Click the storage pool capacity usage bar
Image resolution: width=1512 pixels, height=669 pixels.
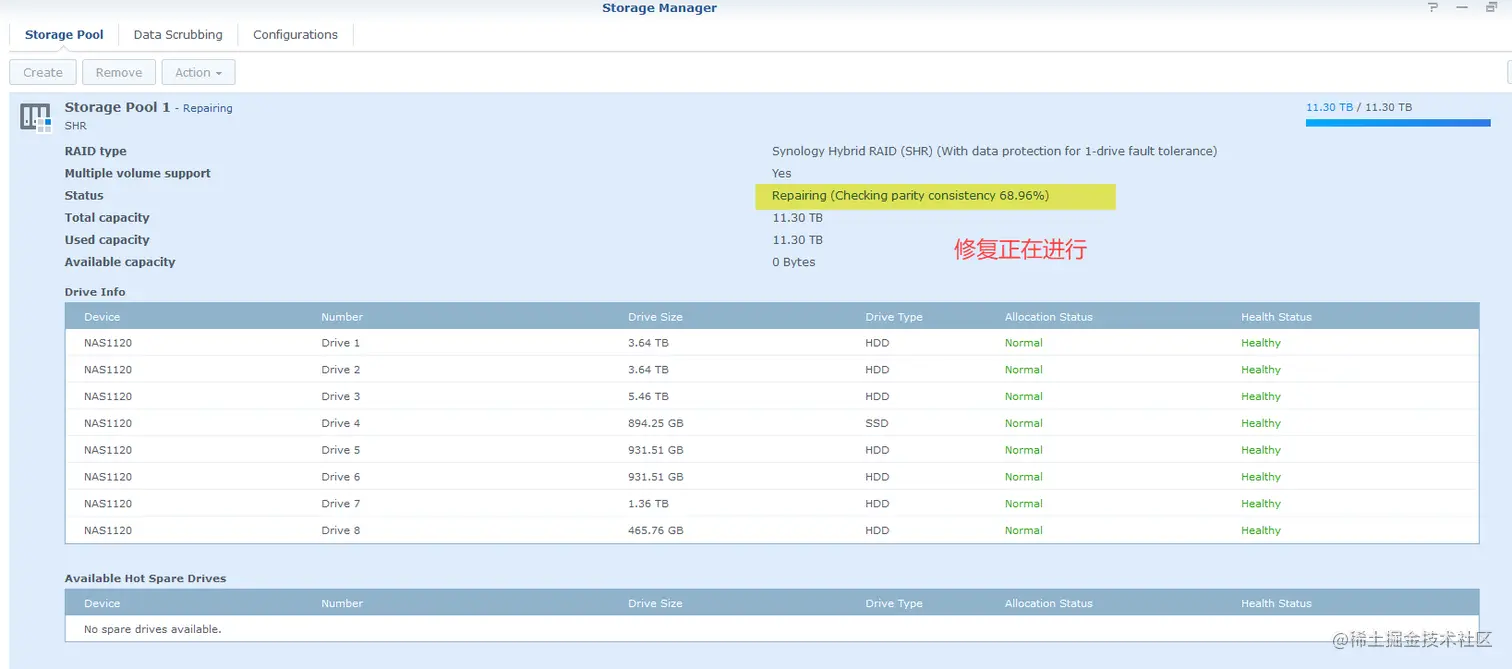1398,123
